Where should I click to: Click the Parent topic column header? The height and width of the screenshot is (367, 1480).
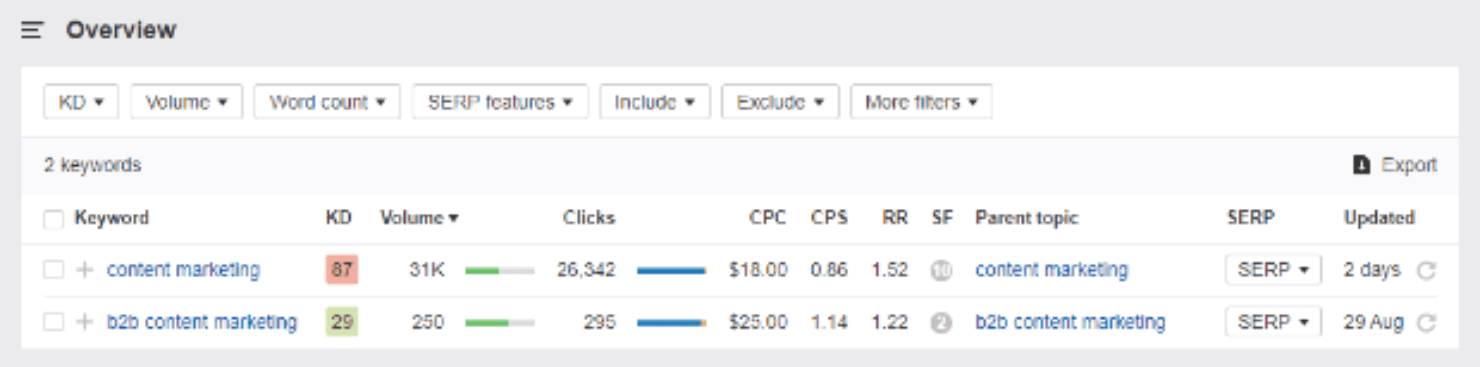tap(1027, 218)
